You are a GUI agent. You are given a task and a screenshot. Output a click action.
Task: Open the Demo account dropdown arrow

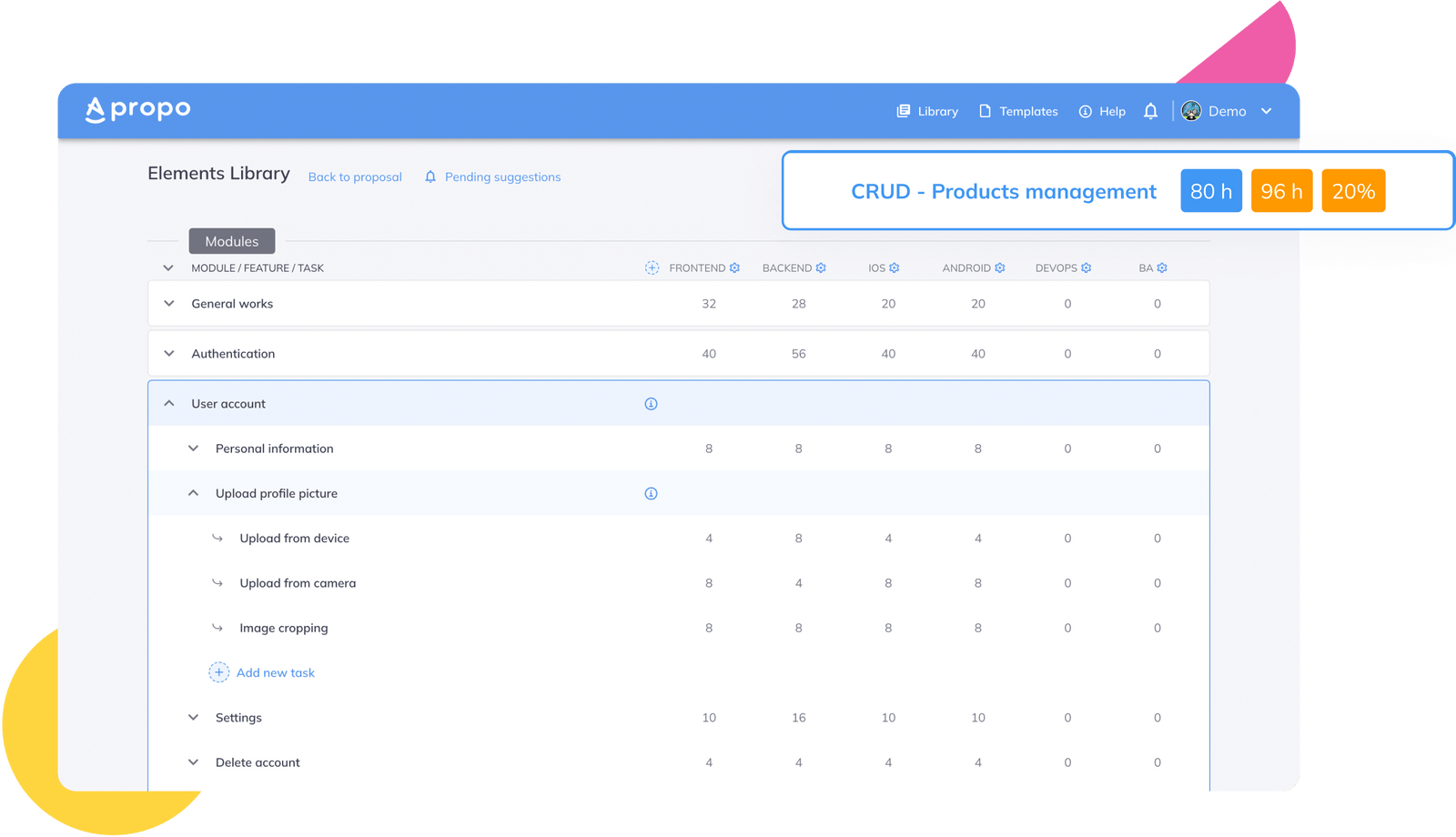click(1266, 111)
